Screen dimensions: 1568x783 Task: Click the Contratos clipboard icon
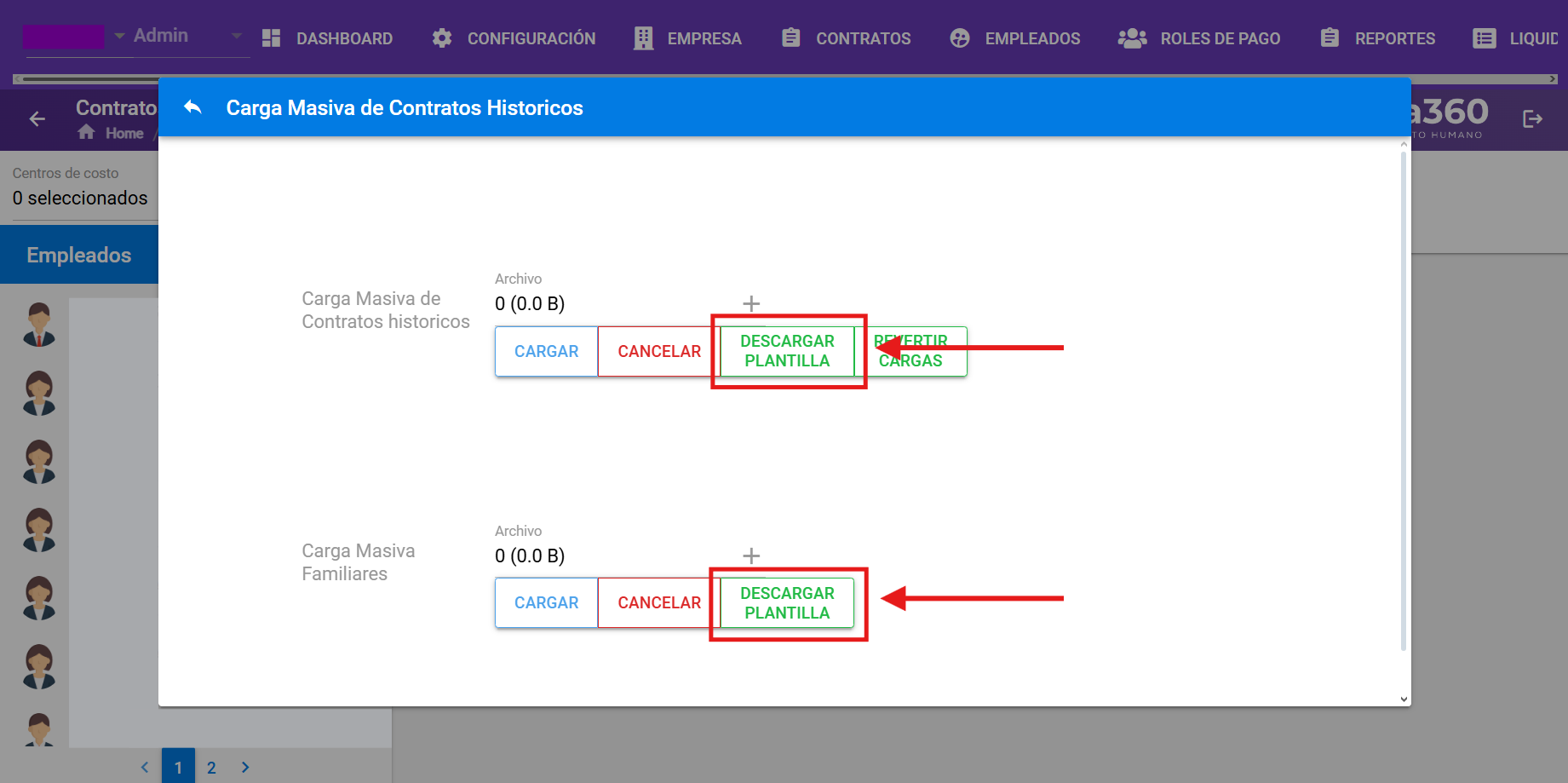tap(791, 37)
